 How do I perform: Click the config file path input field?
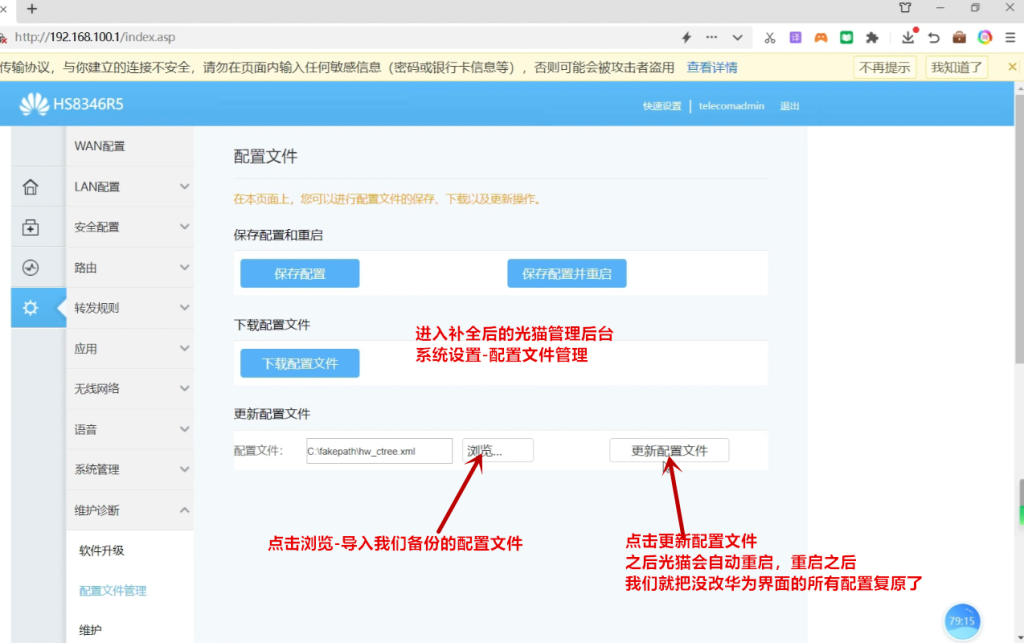(x=379, y=451)
